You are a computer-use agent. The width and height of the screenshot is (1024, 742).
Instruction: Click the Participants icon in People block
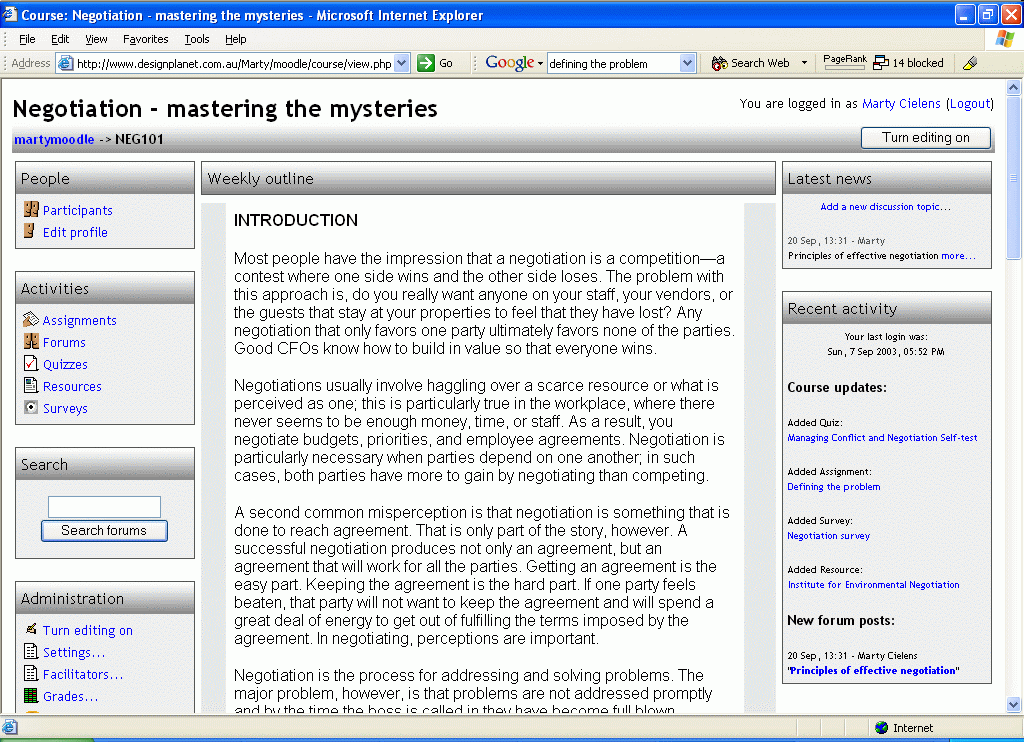(31, 210)
